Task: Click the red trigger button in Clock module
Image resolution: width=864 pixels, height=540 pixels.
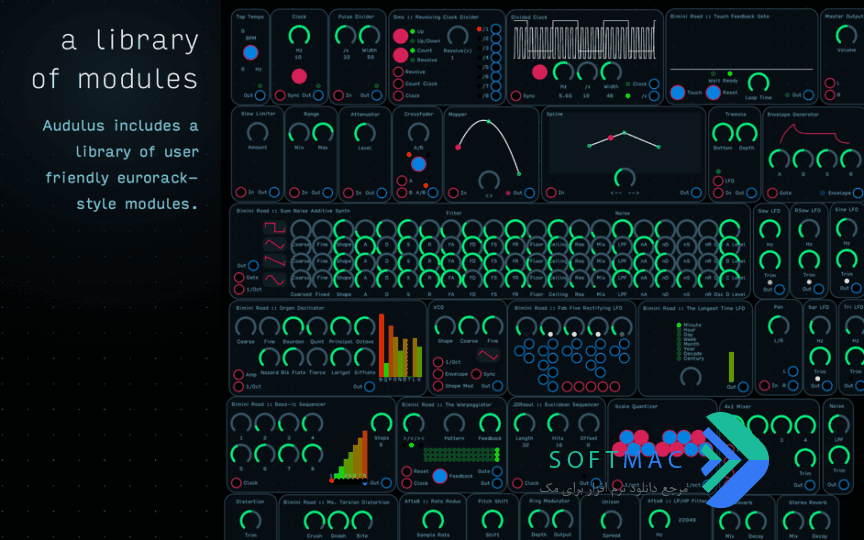Action: pyautogui.click(x=299, y=76)
